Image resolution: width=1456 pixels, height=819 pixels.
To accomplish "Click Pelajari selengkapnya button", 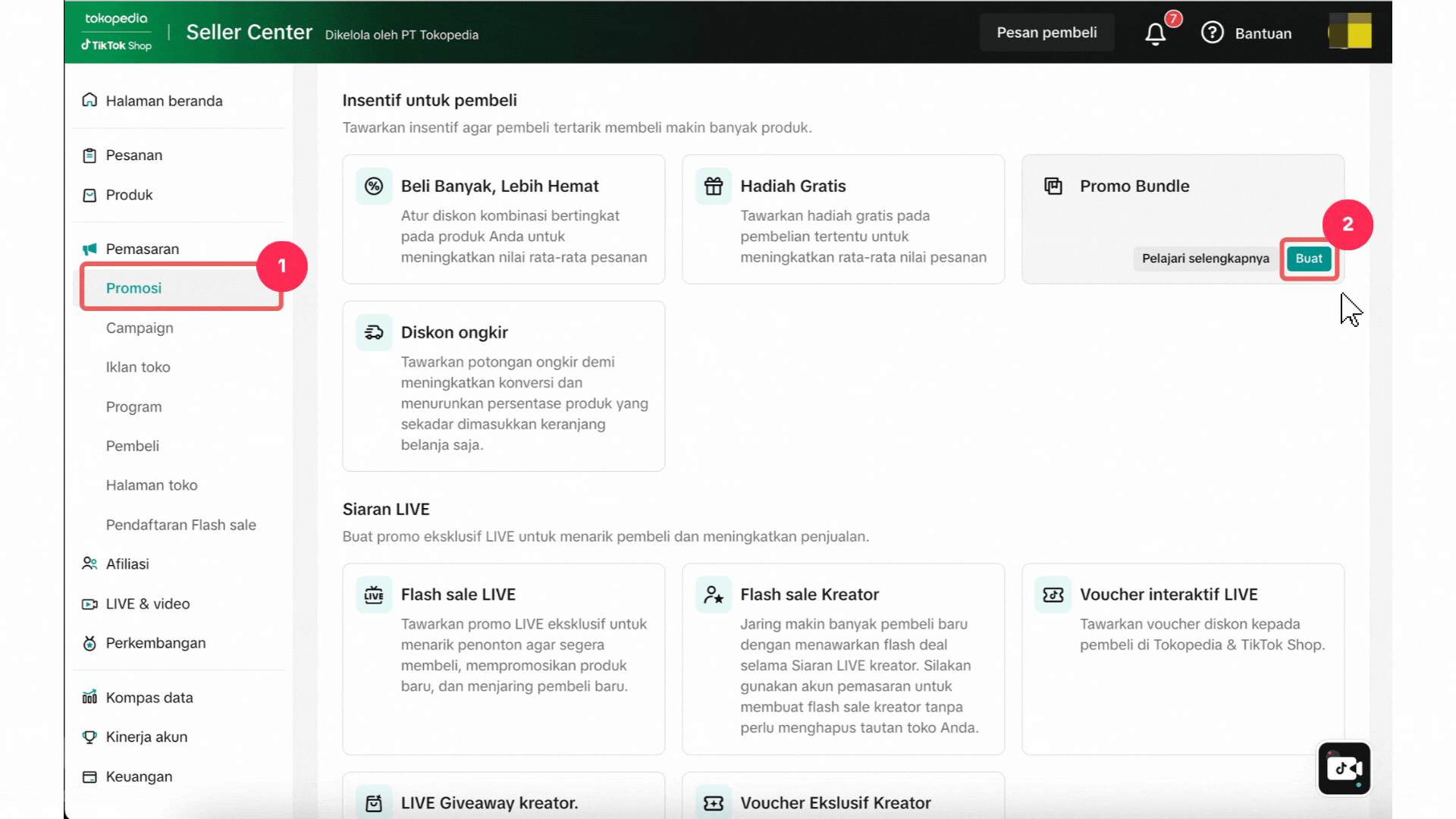I will coord(1205,259).
